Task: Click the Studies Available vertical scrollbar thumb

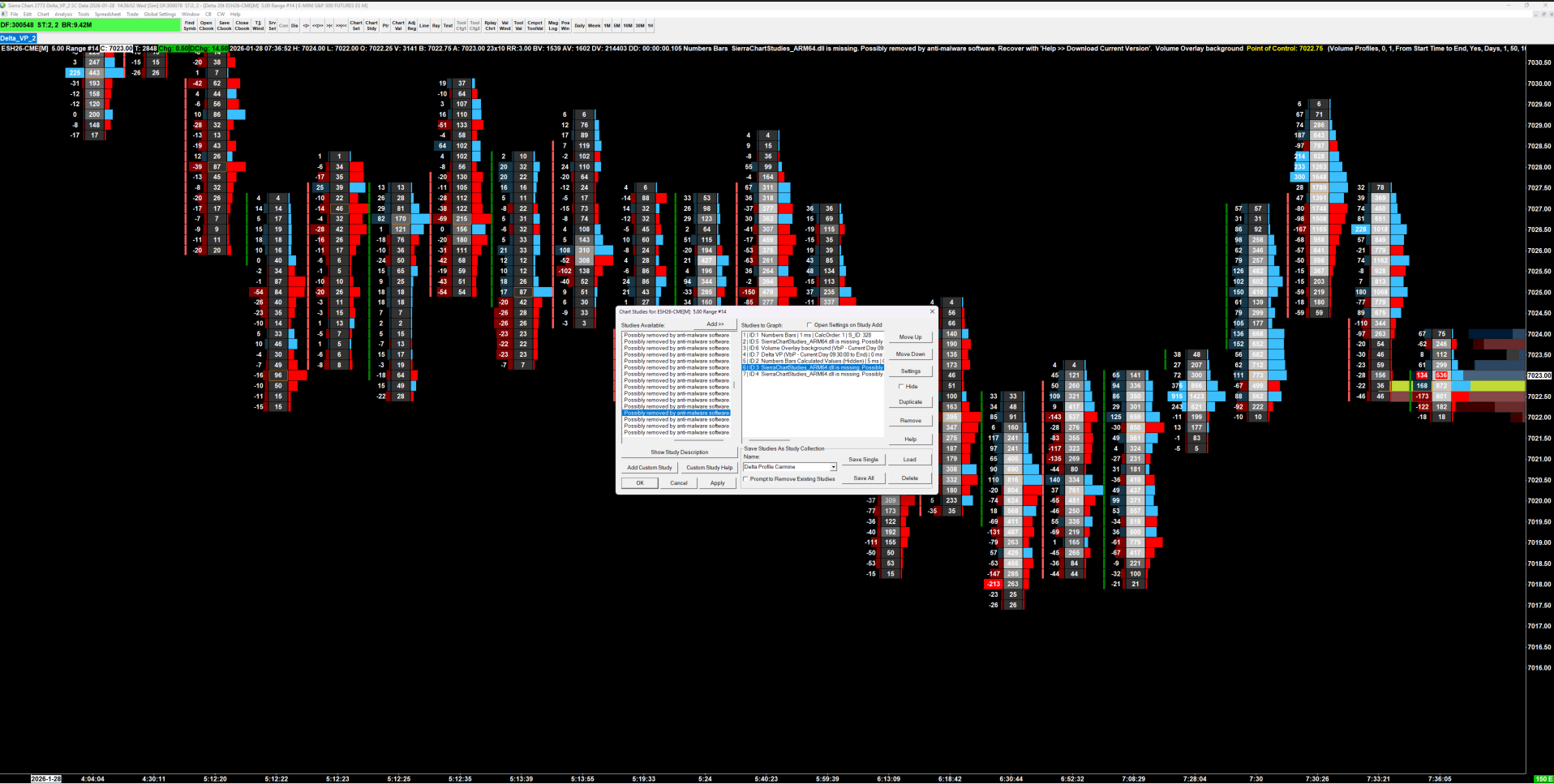Action: pos(734,384)
